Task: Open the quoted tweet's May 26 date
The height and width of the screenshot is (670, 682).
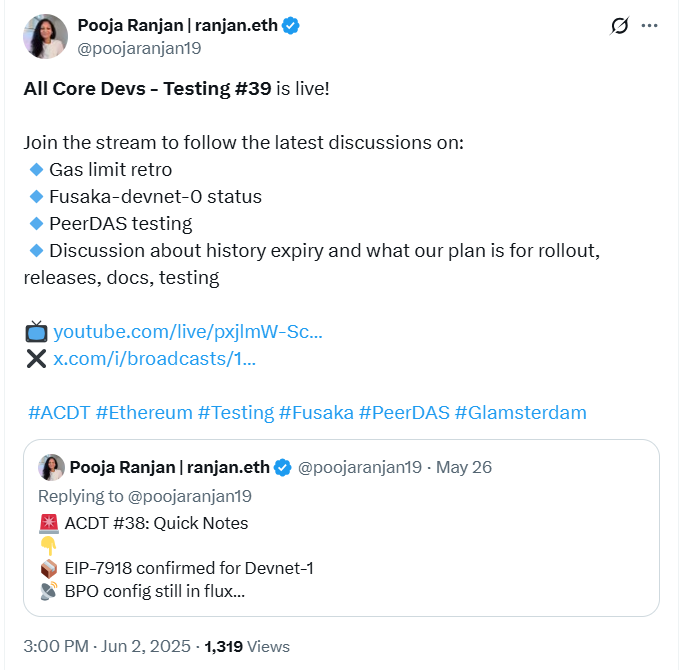Action: click(465, 467)
